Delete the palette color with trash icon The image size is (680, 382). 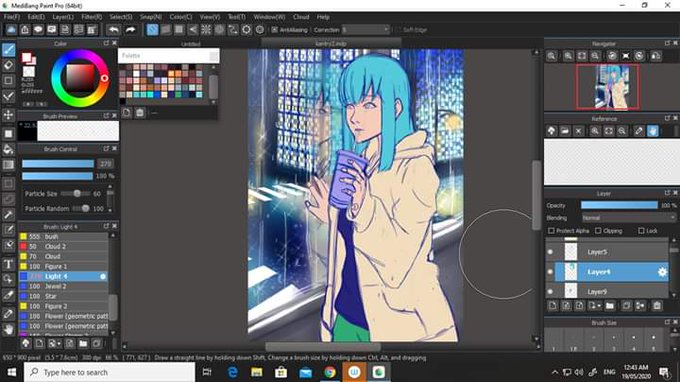point(140,113)
